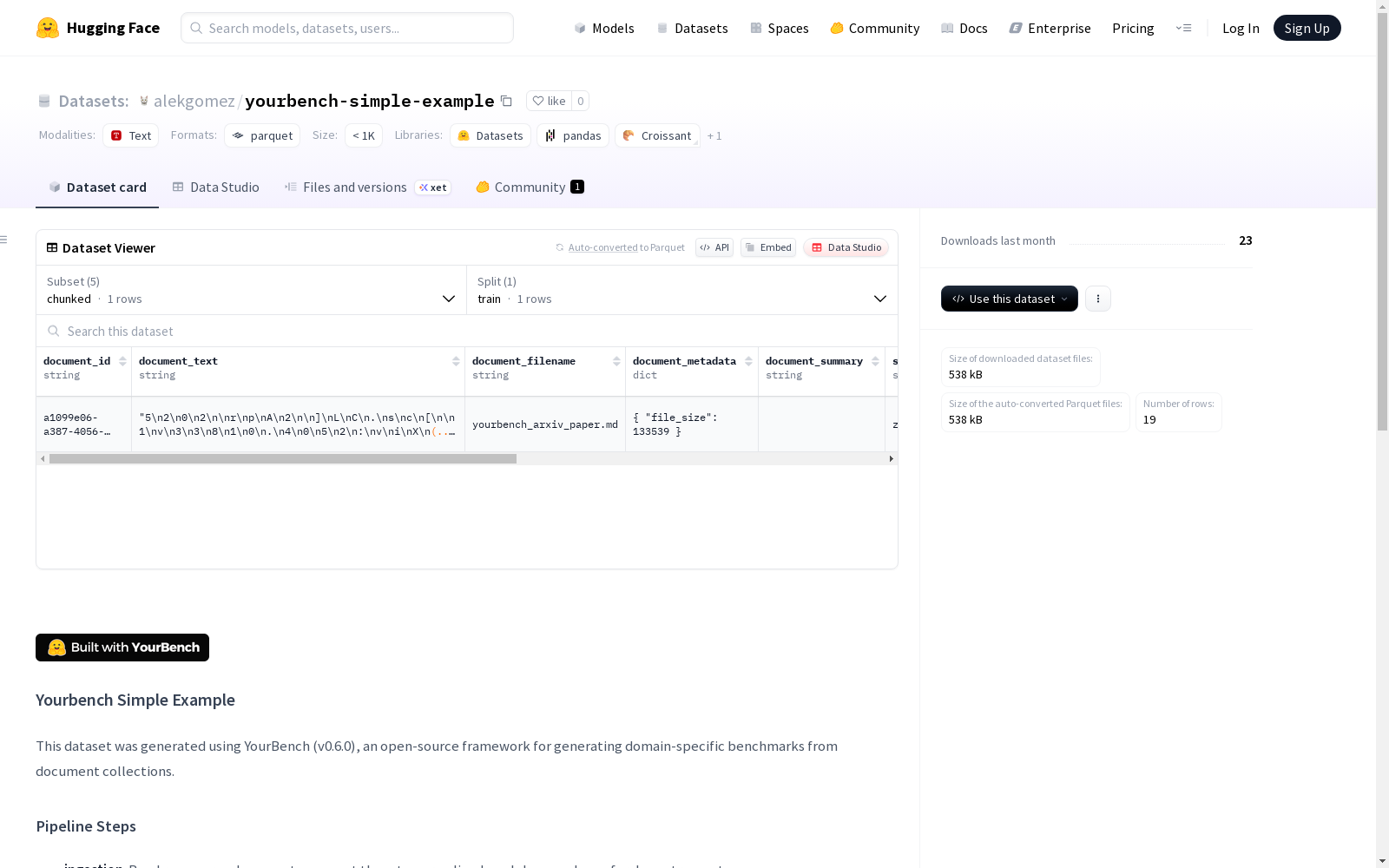1389x868 pixels.
Task: Switch to Files and versions tab
Action: (367, 187)
